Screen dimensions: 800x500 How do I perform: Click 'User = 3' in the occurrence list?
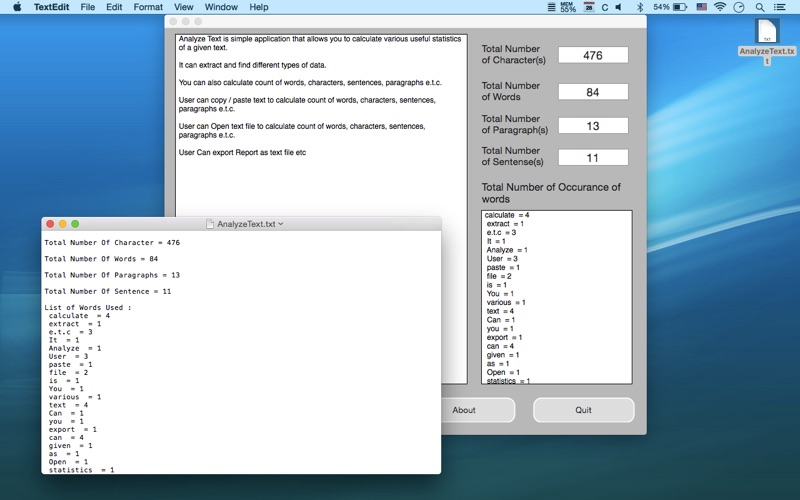(x=502, y=259)
